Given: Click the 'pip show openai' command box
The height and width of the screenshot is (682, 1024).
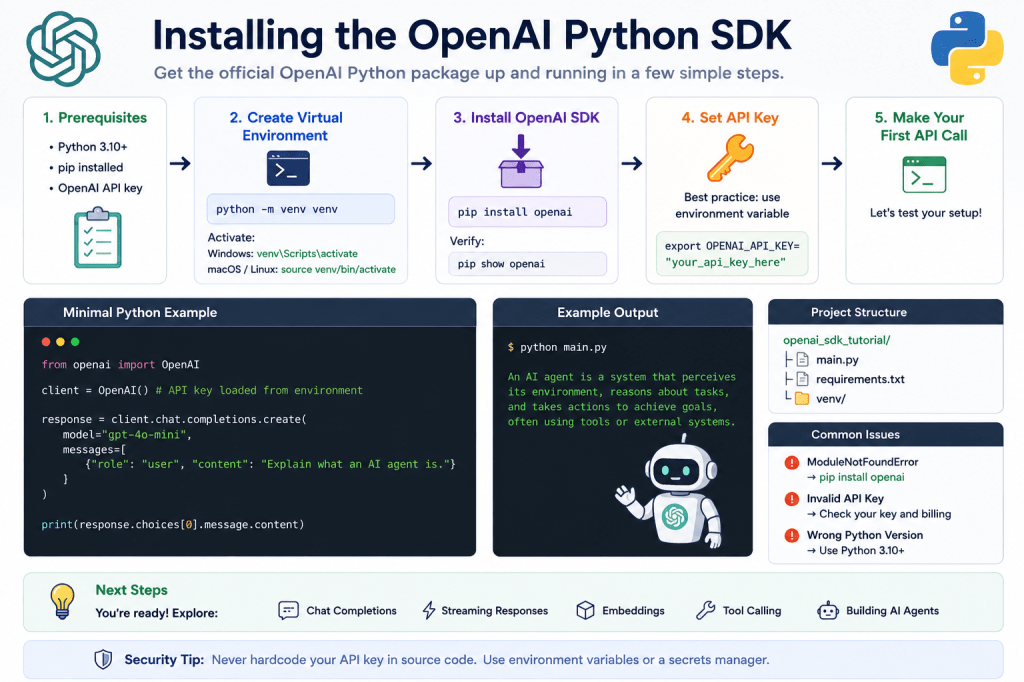Looking at the screenshot, I should [x=527, y=264].
